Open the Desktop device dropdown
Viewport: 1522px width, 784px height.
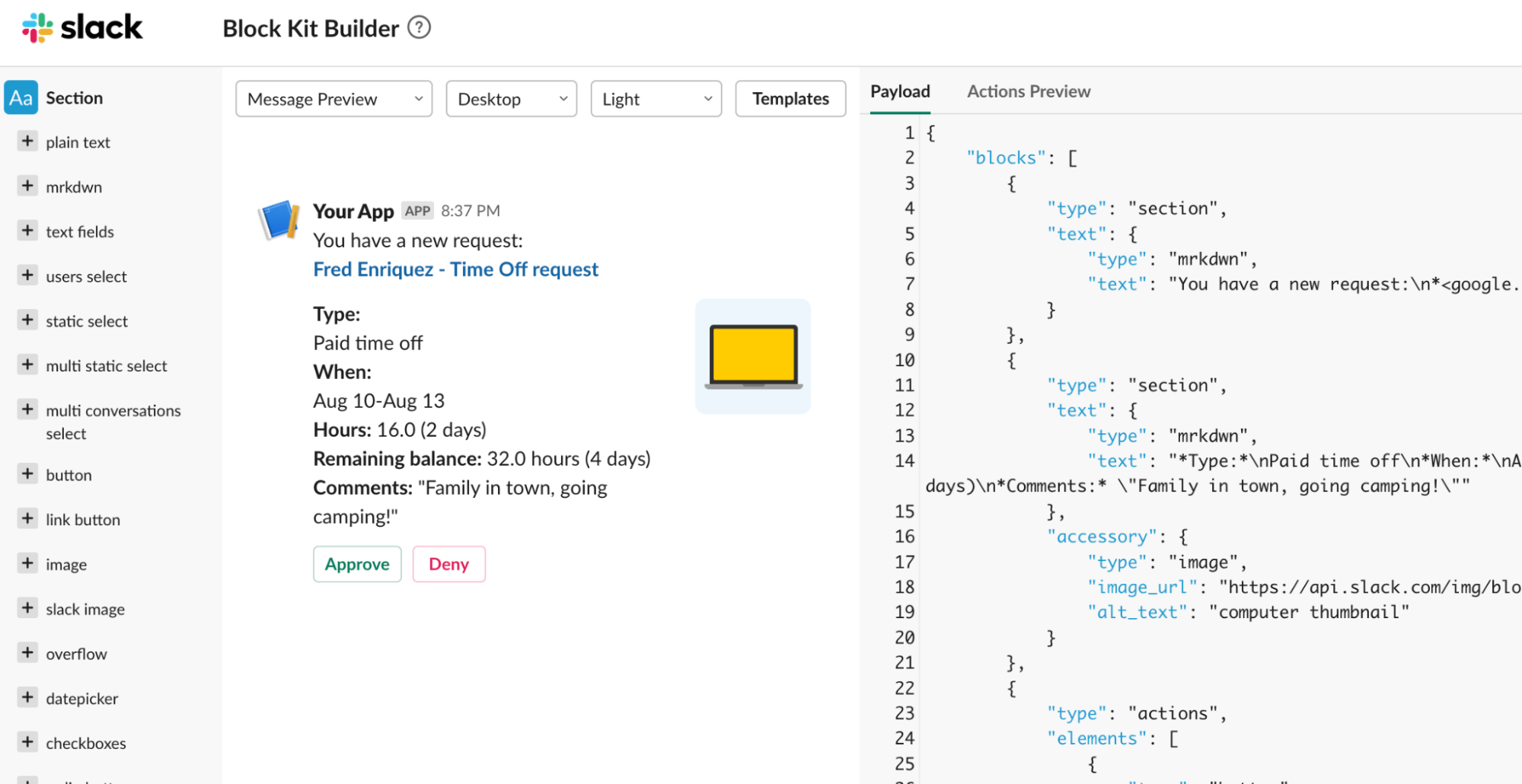(x=510, y=98)
